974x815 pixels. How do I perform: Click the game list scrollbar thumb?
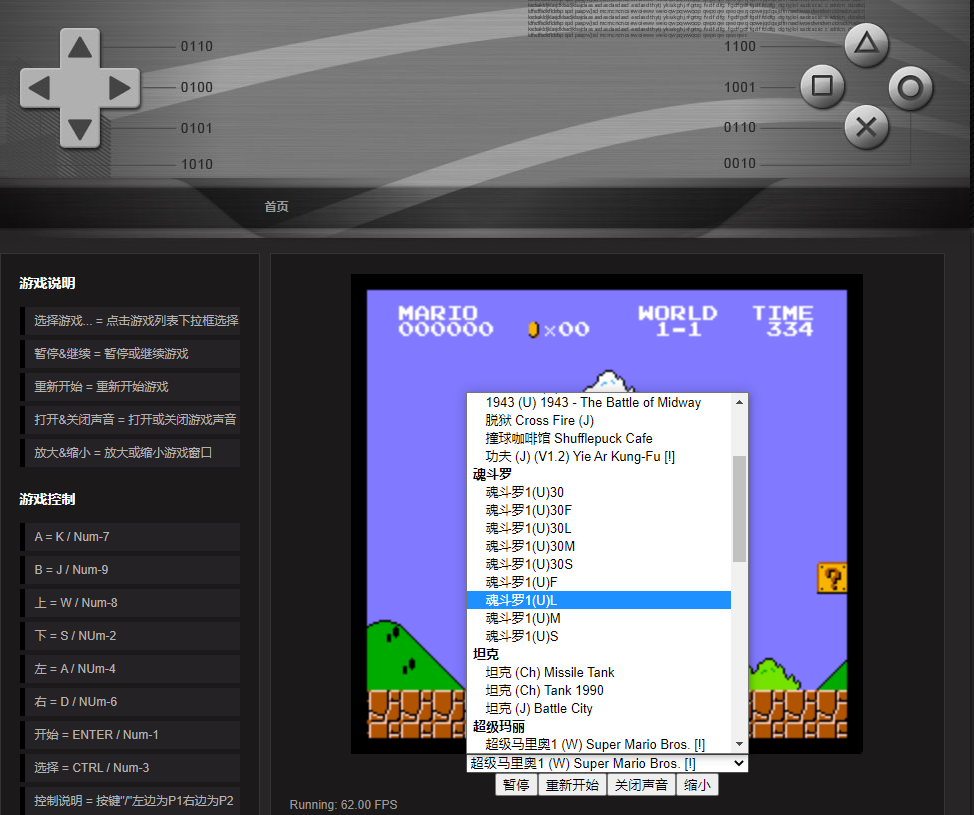(x=739, y=509)
